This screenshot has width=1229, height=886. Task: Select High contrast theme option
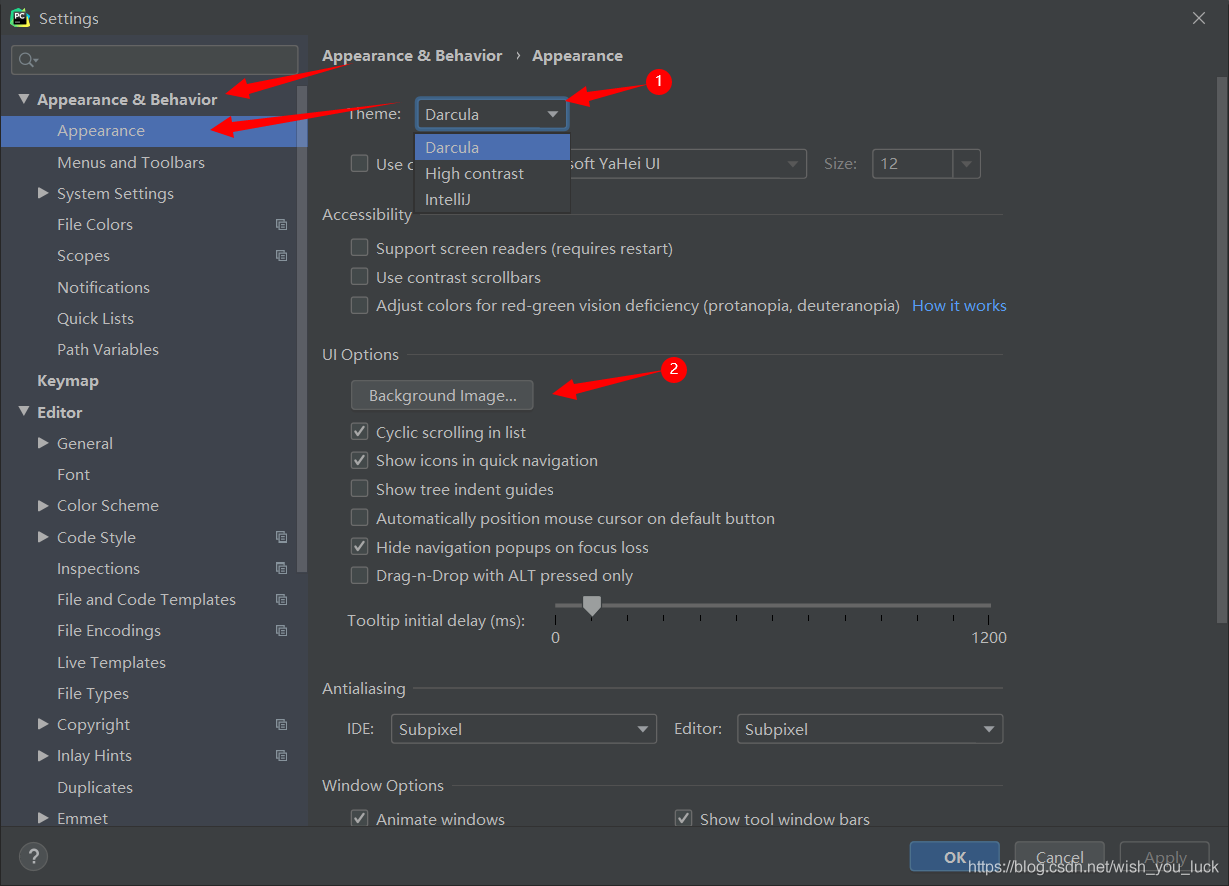point(474,173)
